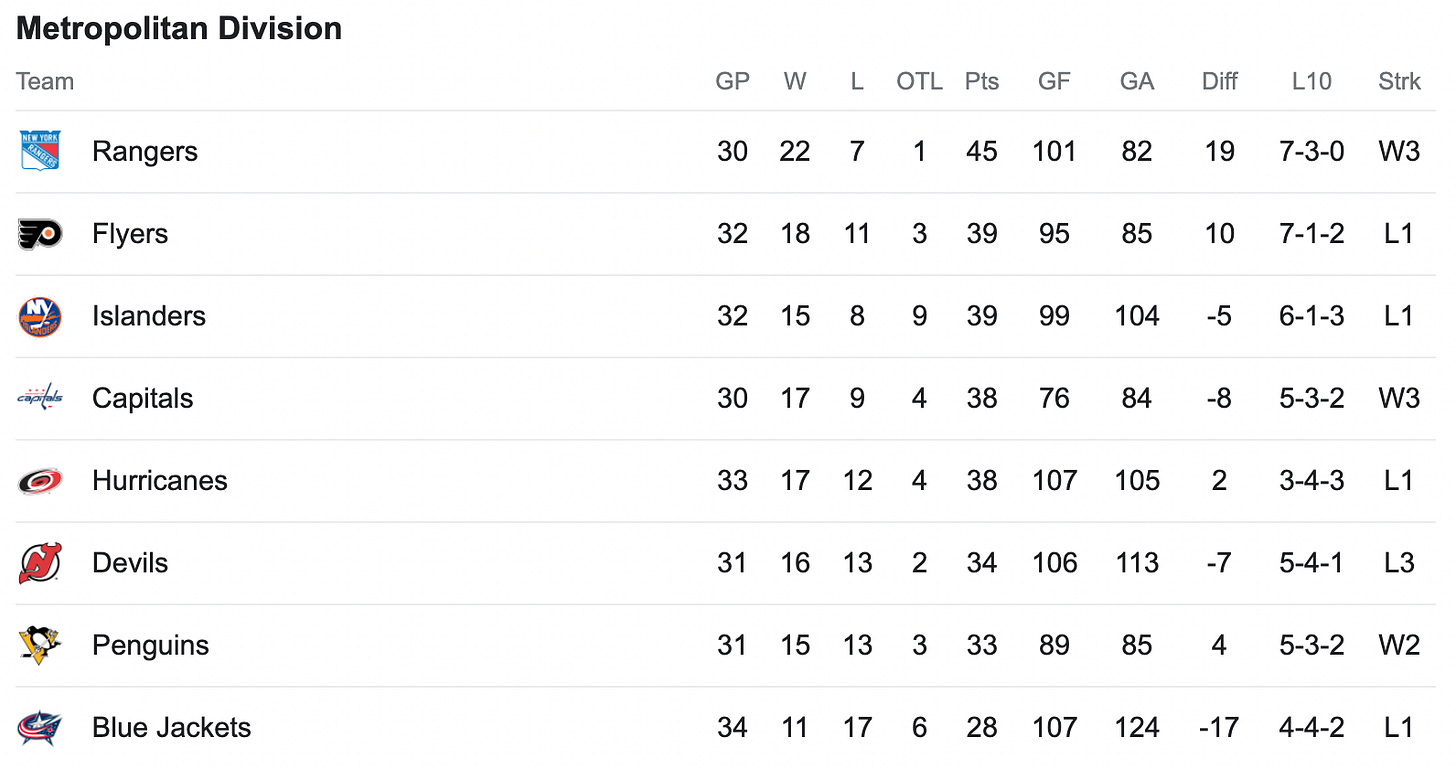Image resolution: width=1456 pixels, height=768 pixels.
Task: Click the Blue Jackets team name
Action: click(x=172, y=727)
